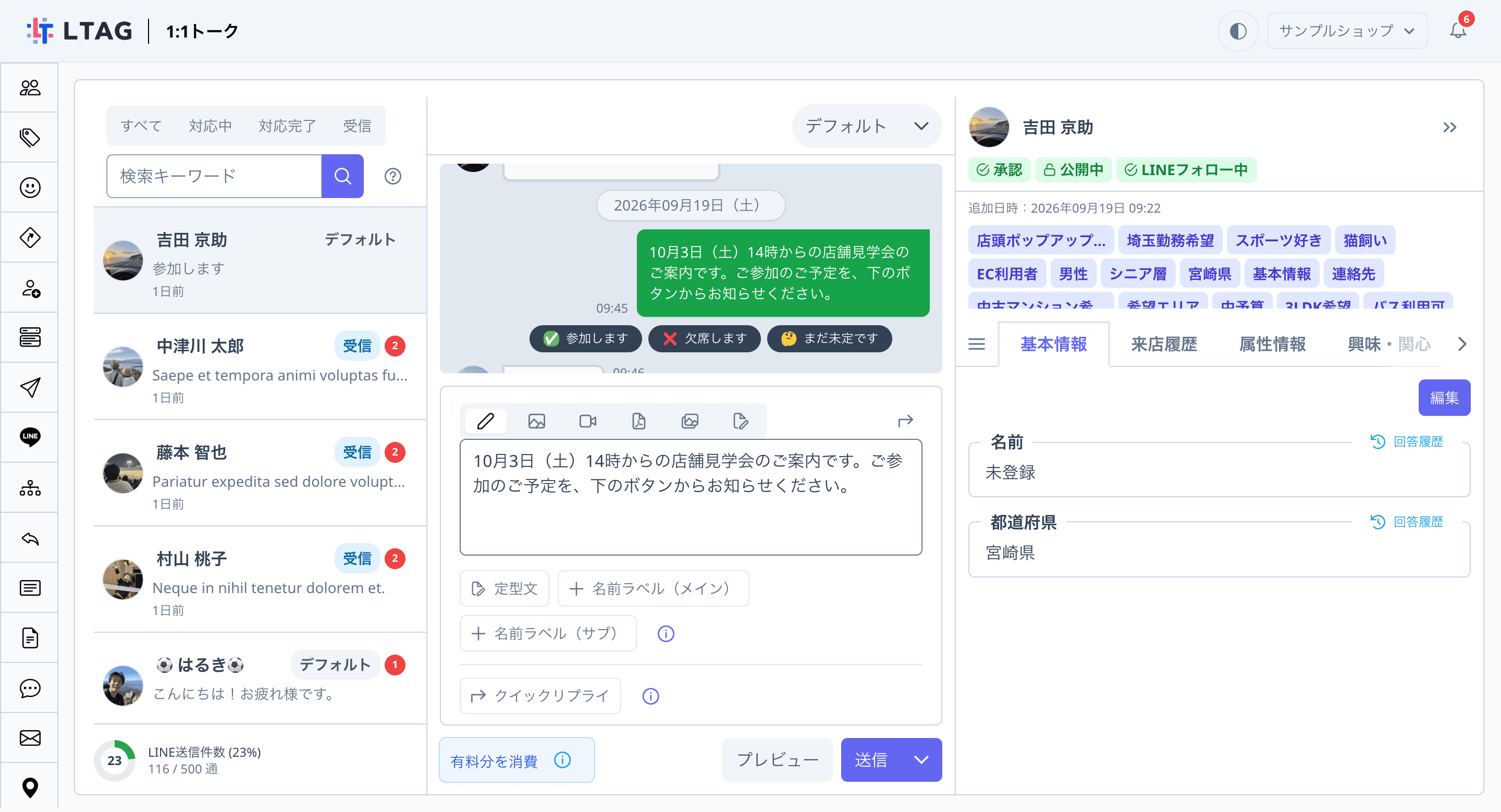This screenshot has width=1501, height=812.
Task: Click the search magnifier button
Action: (x=342, y=177)
